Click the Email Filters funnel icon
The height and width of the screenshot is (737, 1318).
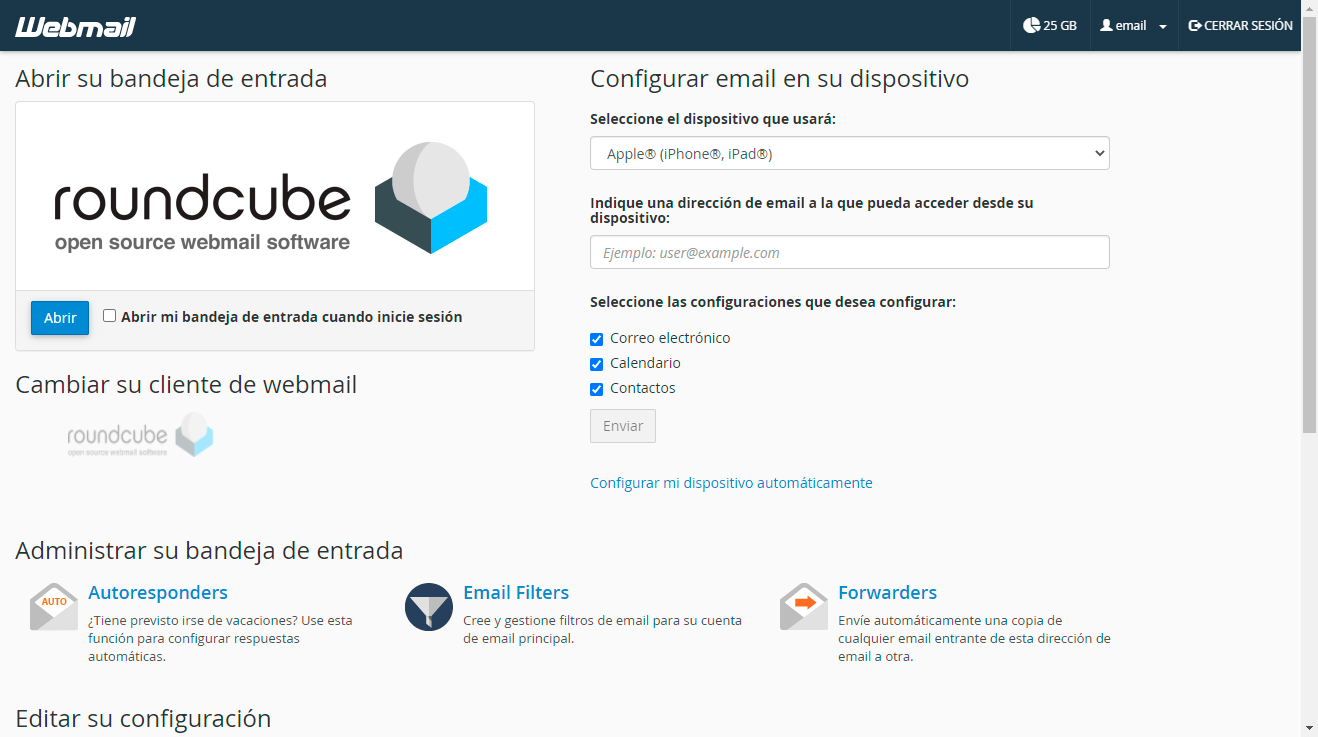tap(429, 607)
